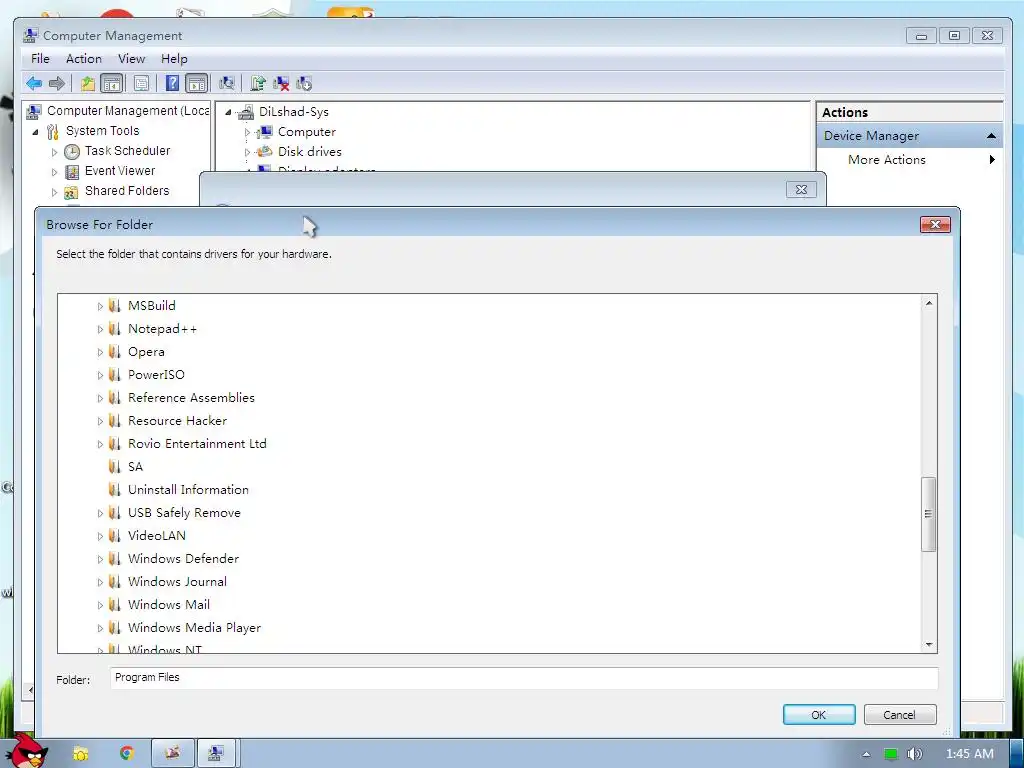Screen dimensions: 1024x768
Task: Expand the PowerISO folder
Action: (x=100, y=376)
